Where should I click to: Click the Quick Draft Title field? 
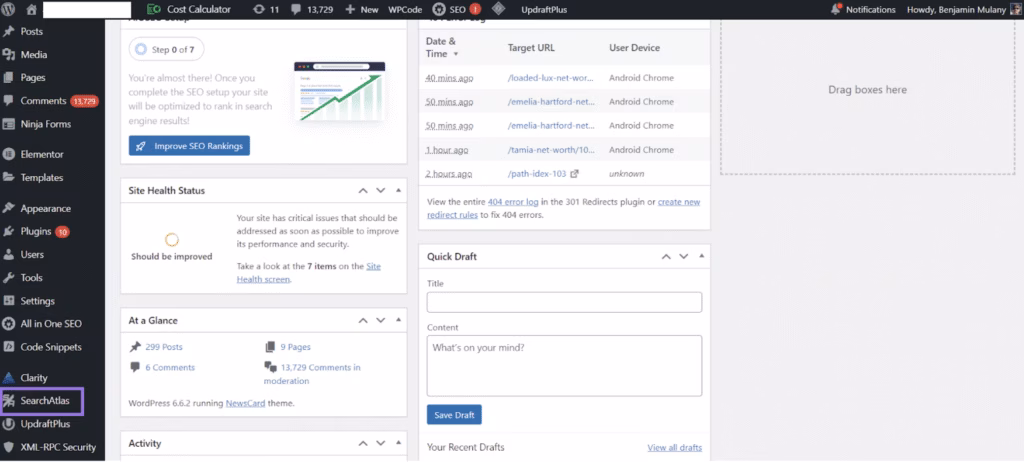point(564,302)
